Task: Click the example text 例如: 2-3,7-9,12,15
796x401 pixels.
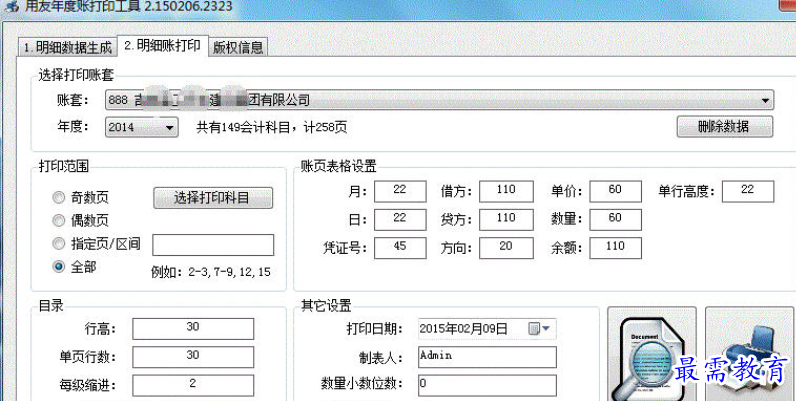Action: tap(211, 272)
